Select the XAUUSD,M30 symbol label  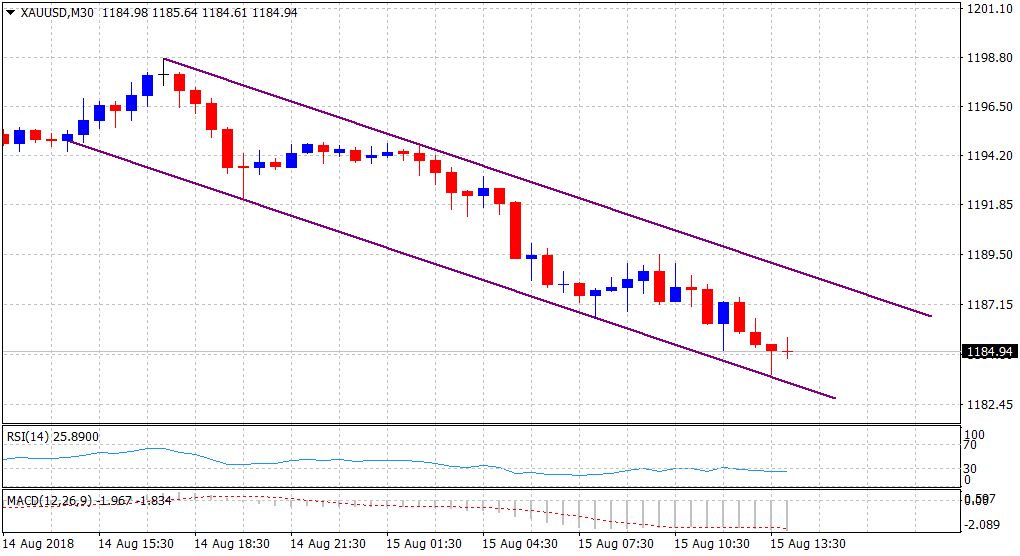pos(56,12)
